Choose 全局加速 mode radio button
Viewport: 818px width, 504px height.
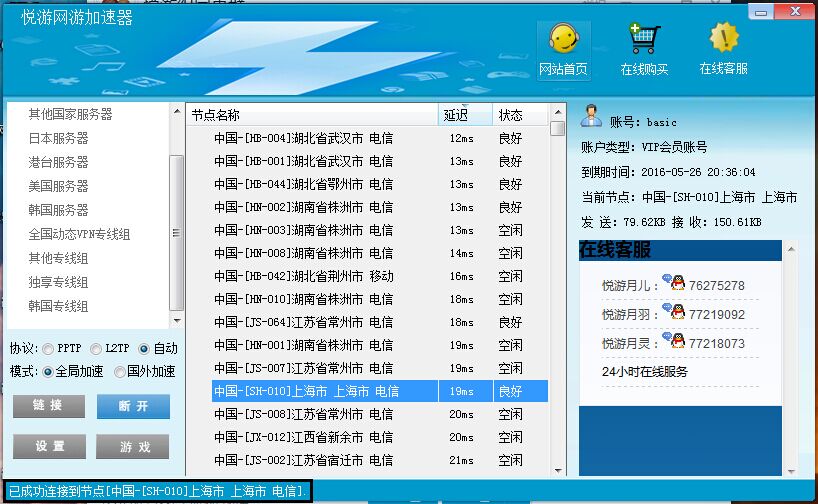[x=48, y=372]
